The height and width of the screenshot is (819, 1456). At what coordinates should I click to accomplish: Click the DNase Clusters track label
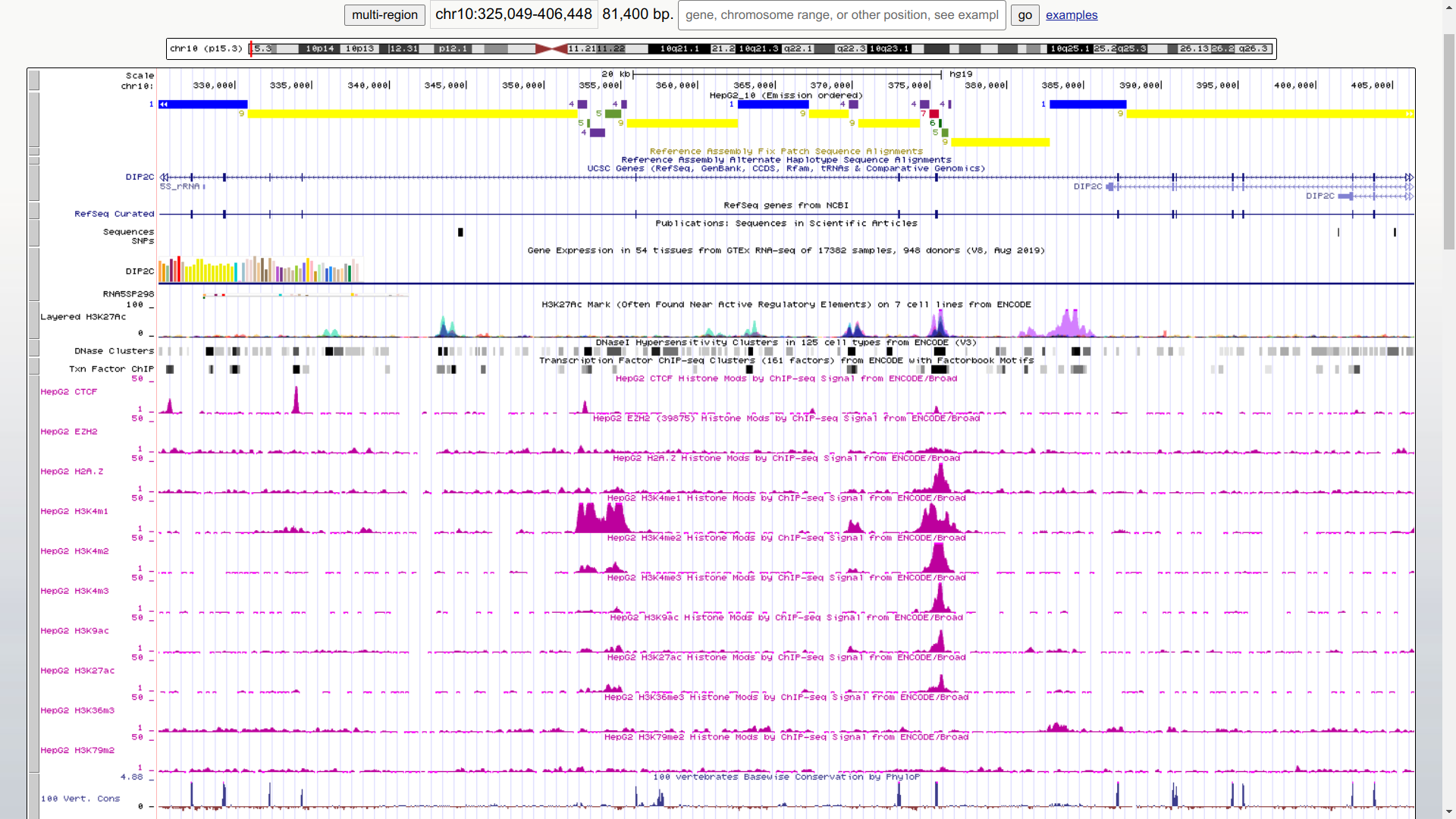(x=115, y=351)
